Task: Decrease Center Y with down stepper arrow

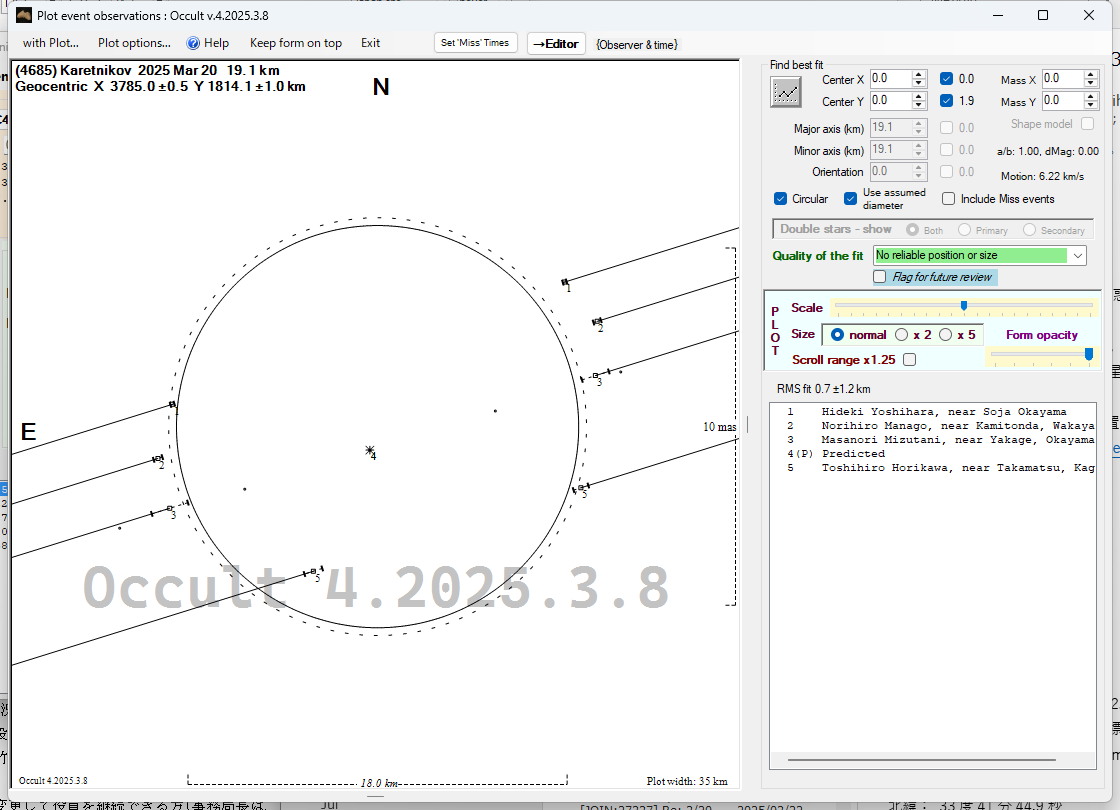Action: pos(918,105)
